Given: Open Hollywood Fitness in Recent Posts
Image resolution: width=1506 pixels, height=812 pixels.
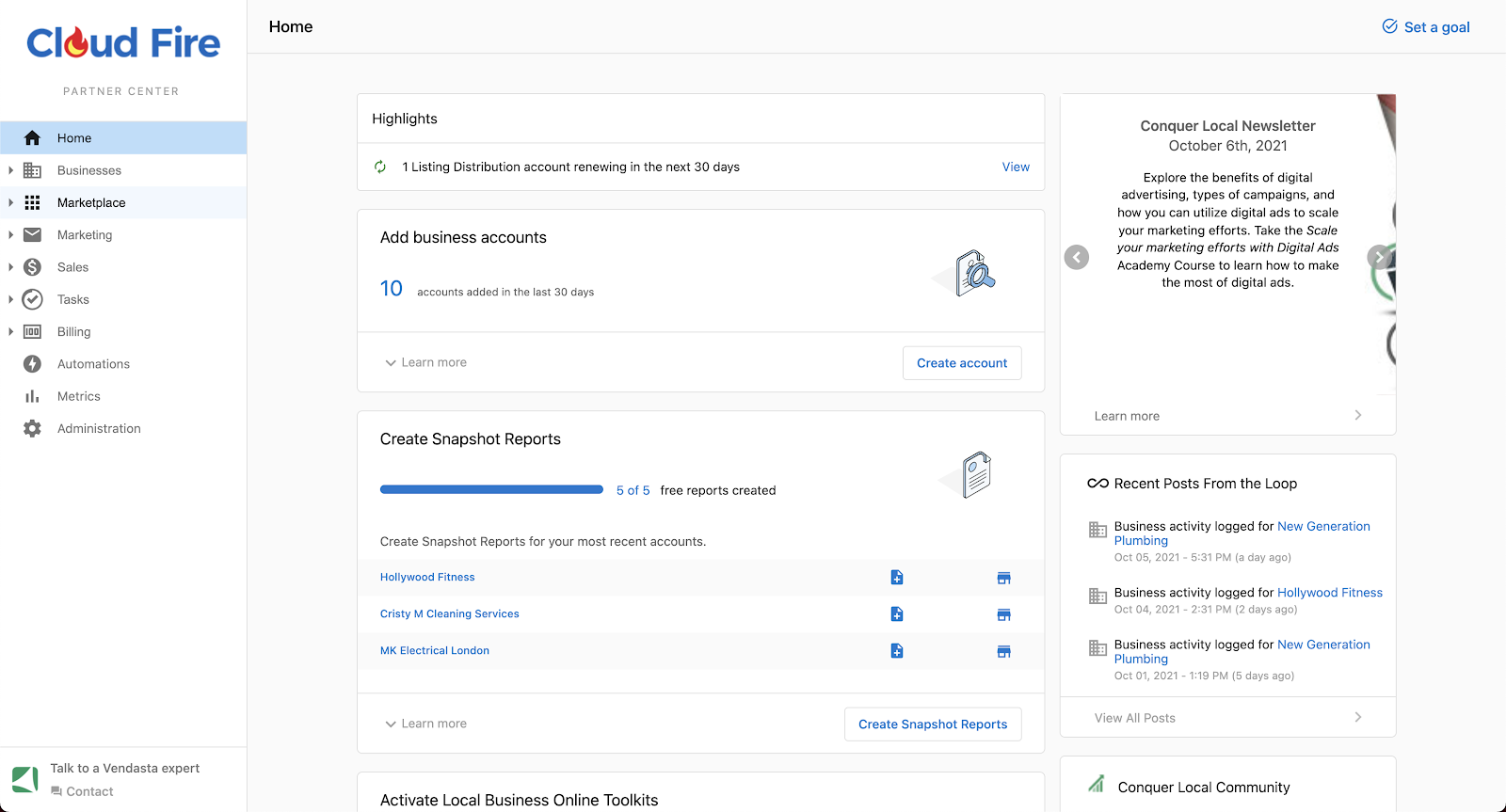Looking at the screenshot, I should (x=1330, y=593).
